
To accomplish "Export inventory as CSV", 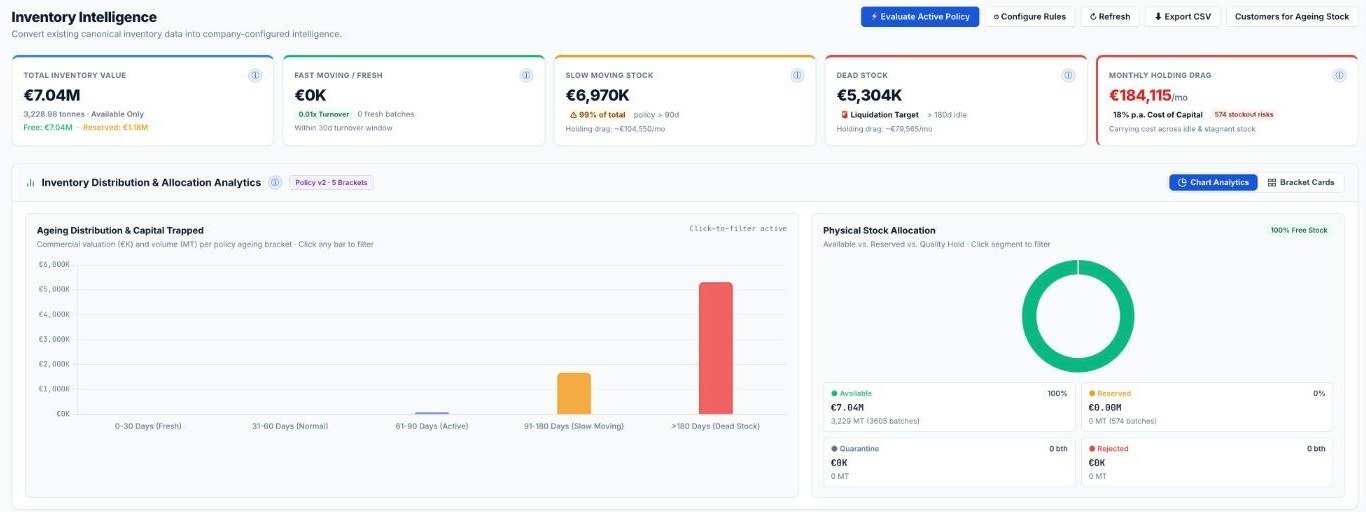I will (1182, 17).
